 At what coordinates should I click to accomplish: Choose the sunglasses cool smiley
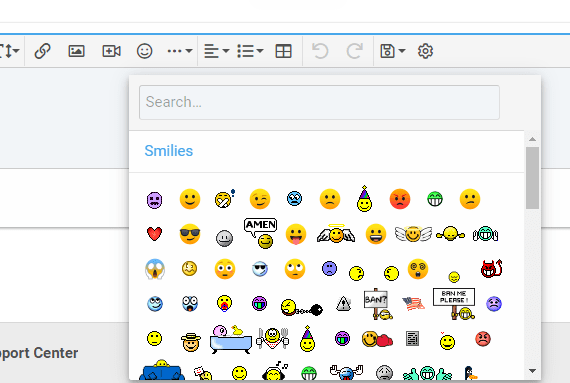point(190,234)
